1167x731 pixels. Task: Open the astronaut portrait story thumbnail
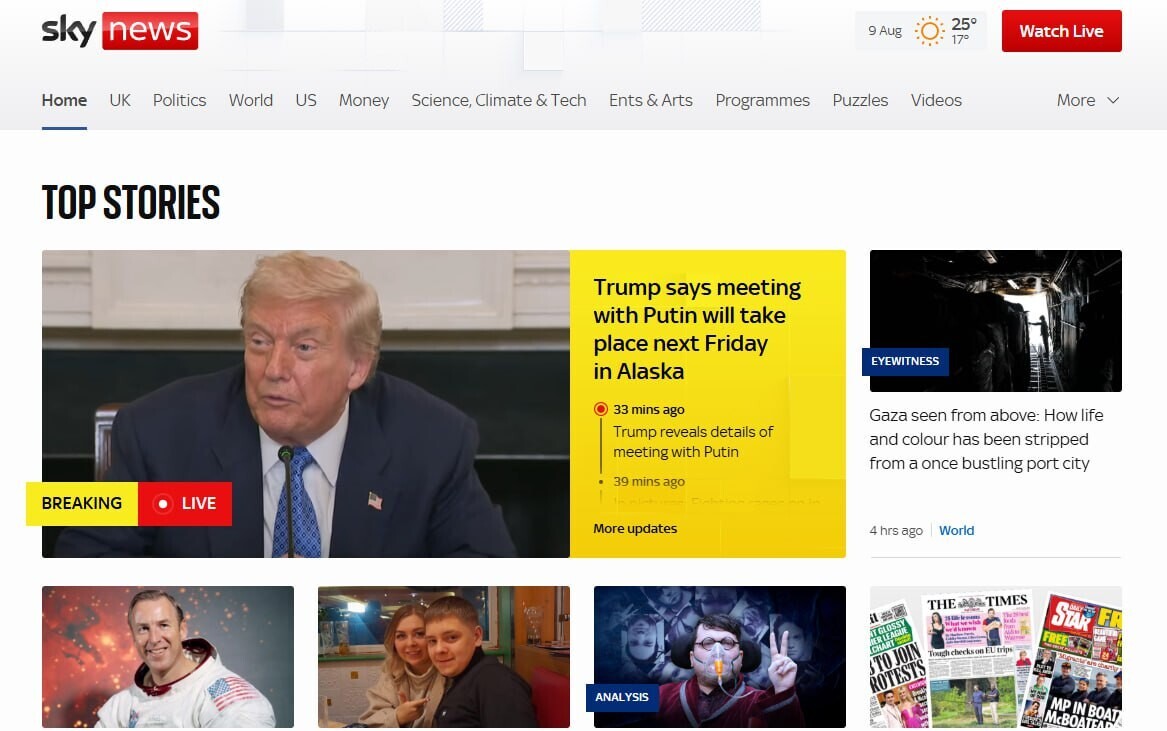[x=168, y=656]
